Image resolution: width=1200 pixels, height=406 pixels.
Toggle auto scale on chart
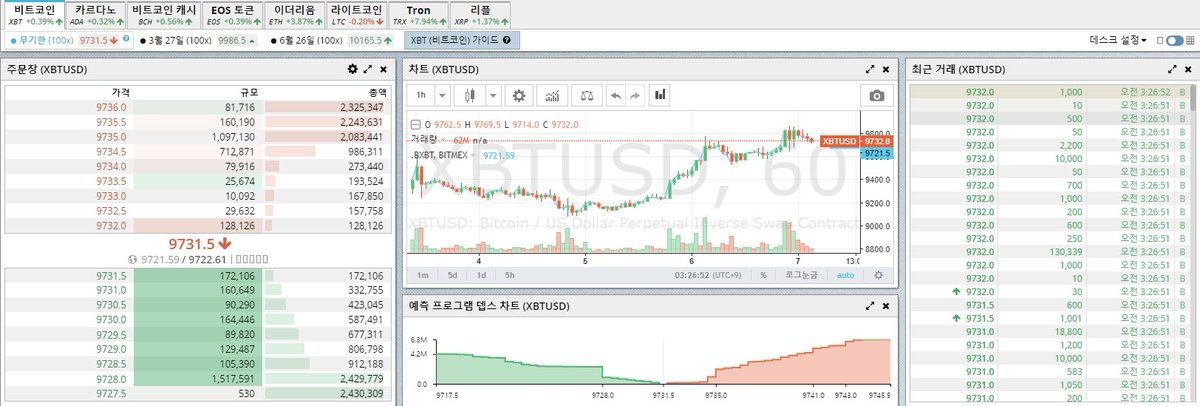846,274
